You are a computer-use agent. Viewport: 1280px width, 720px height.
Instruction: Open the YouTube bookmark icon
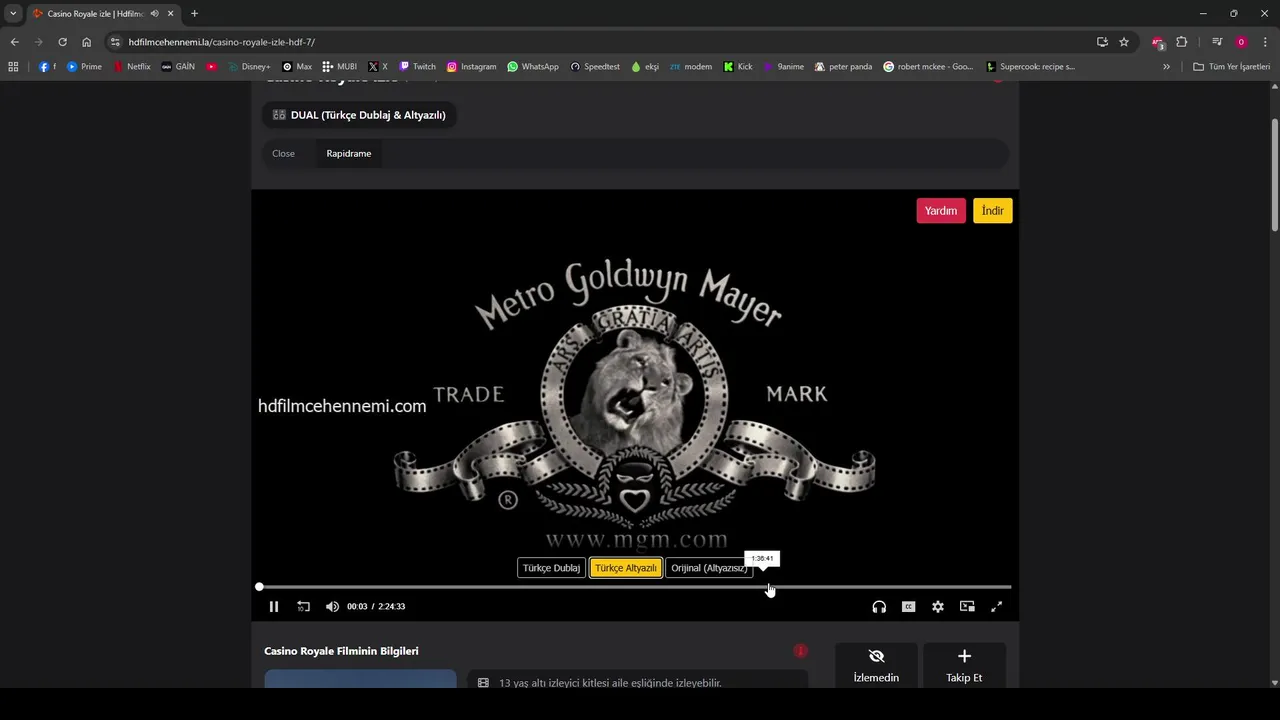(211, 67)
